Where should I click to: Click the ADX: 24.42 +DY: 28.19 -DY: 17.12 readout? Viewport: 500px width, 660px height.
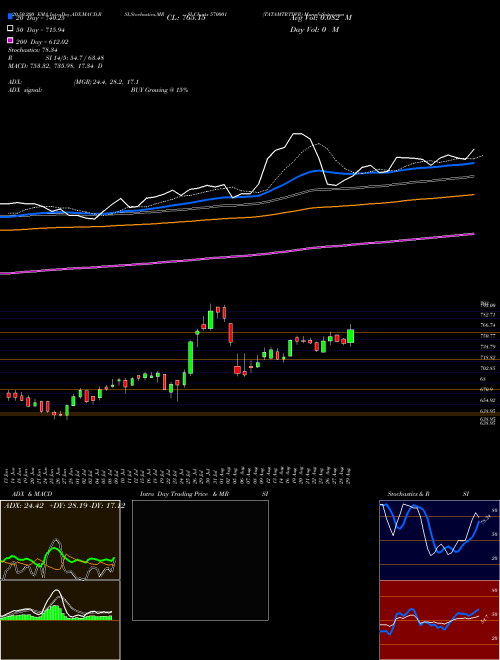[64, 506]
